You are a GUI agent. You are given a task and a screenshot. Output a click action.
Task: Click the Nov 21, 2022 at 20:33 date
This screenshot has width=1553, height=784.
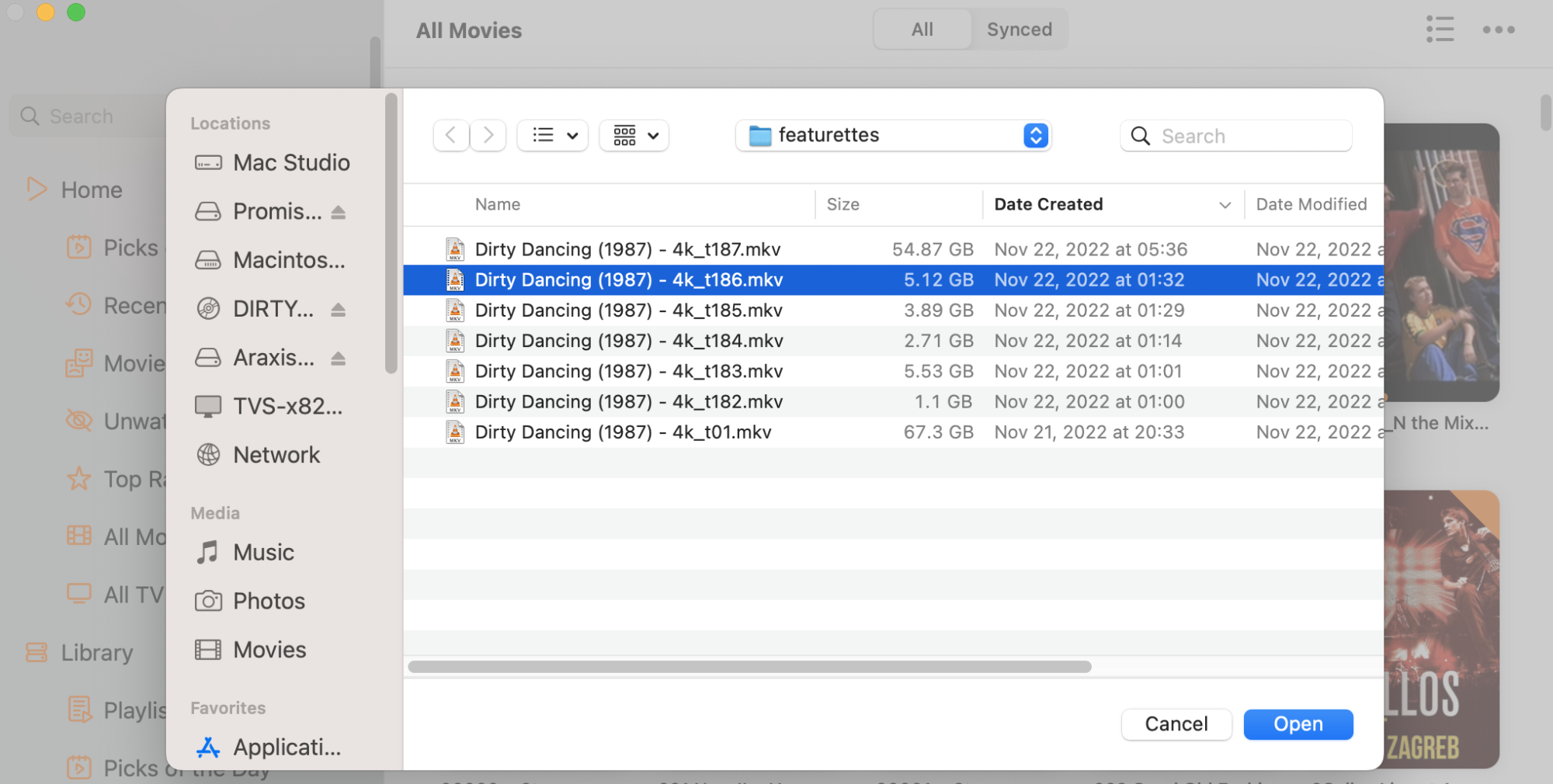tap(1089, 432)
